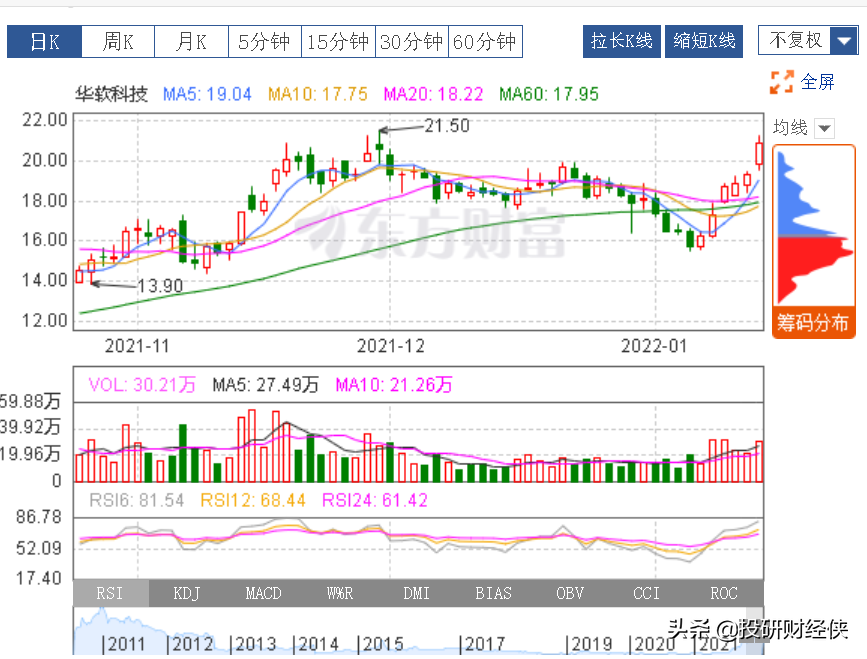Click the 13.90 low price label

coord(160,286)
